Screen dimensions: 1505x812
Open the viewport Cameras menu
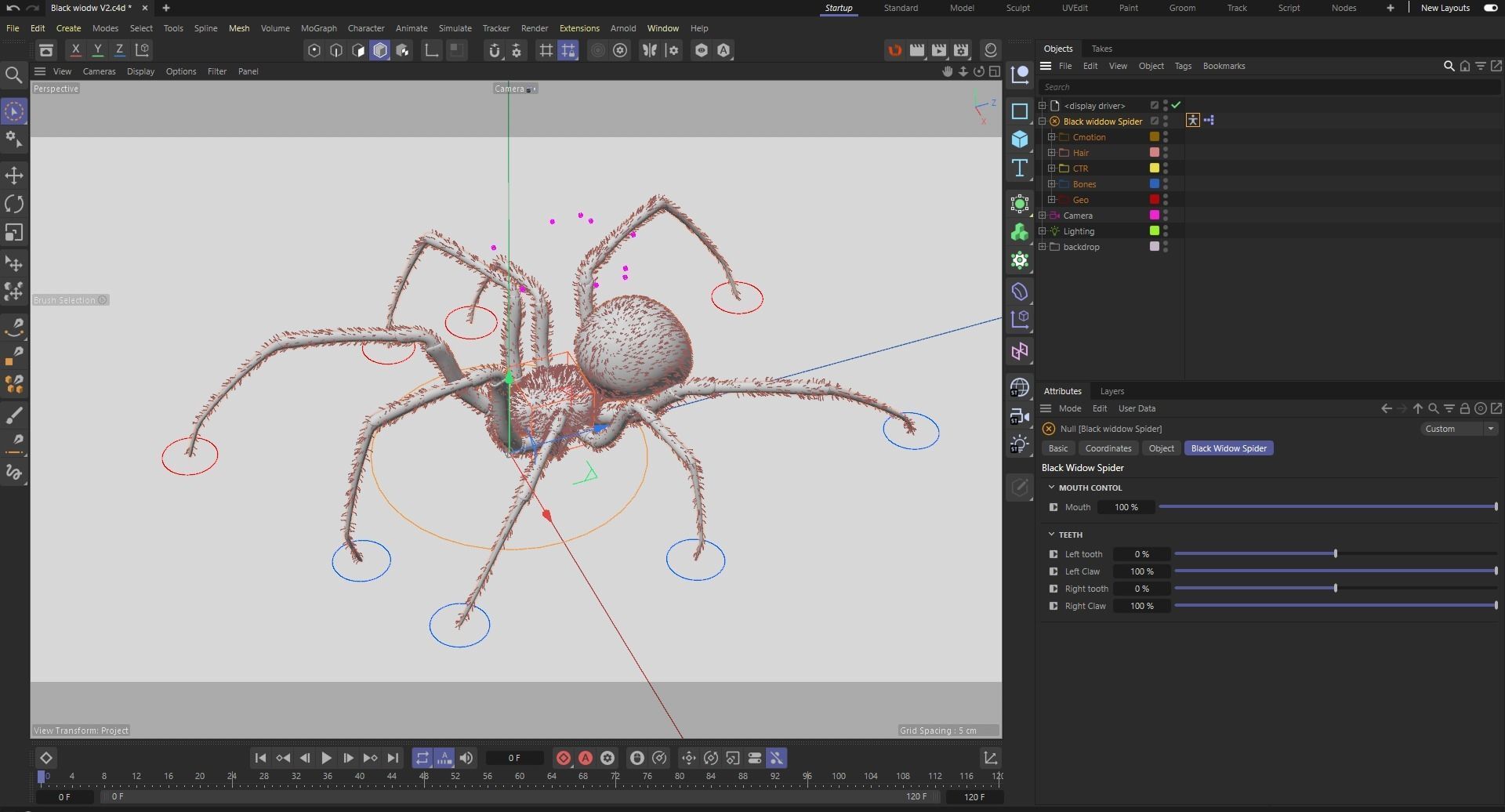pyautogui.click(x=99, y=71)
